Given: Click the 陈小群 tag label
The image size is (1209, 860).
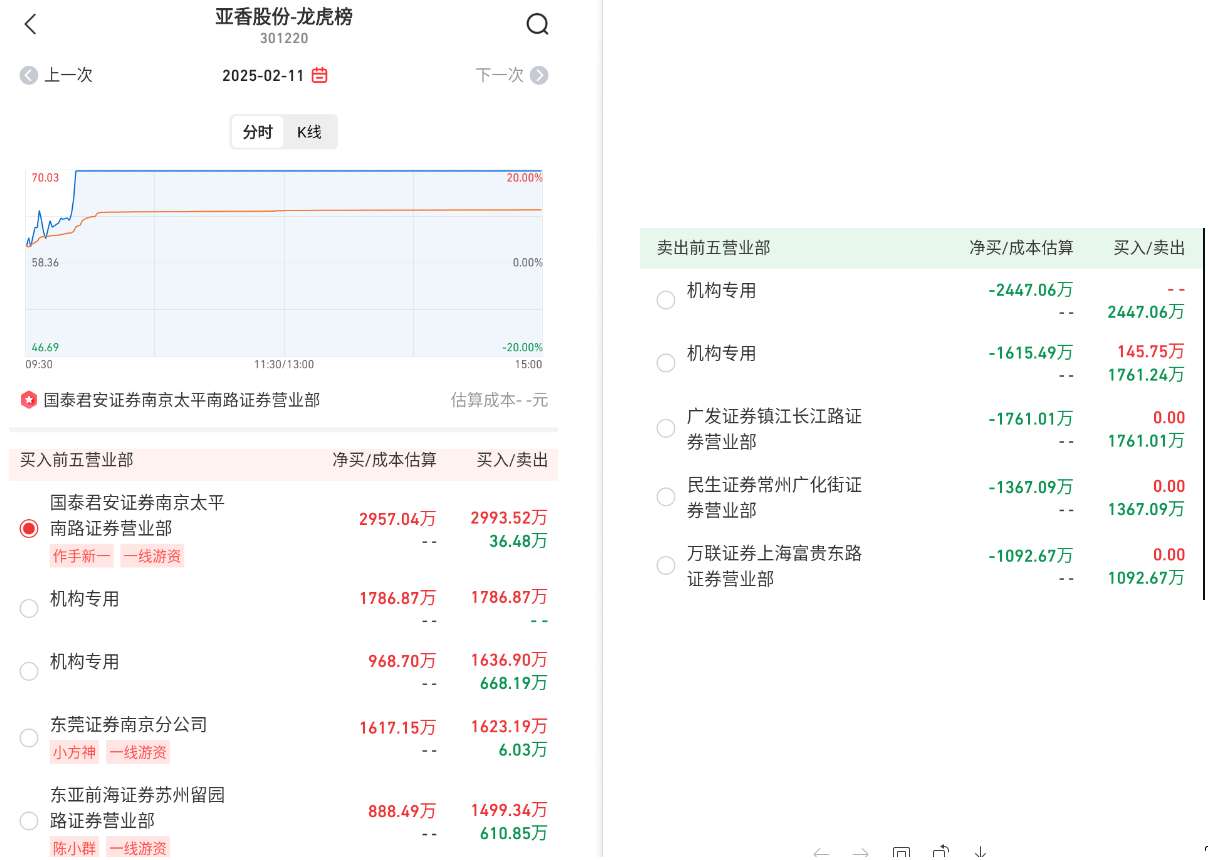Looking at the screenshot, I should (74, 848).
